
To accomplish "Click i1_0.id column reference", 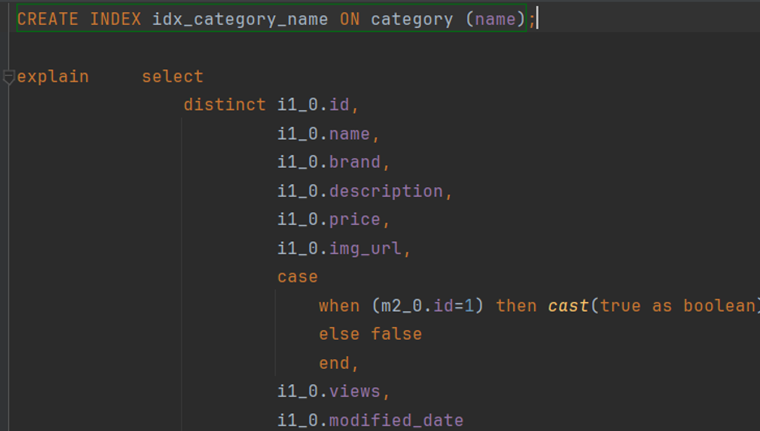I will coord(313,105).
